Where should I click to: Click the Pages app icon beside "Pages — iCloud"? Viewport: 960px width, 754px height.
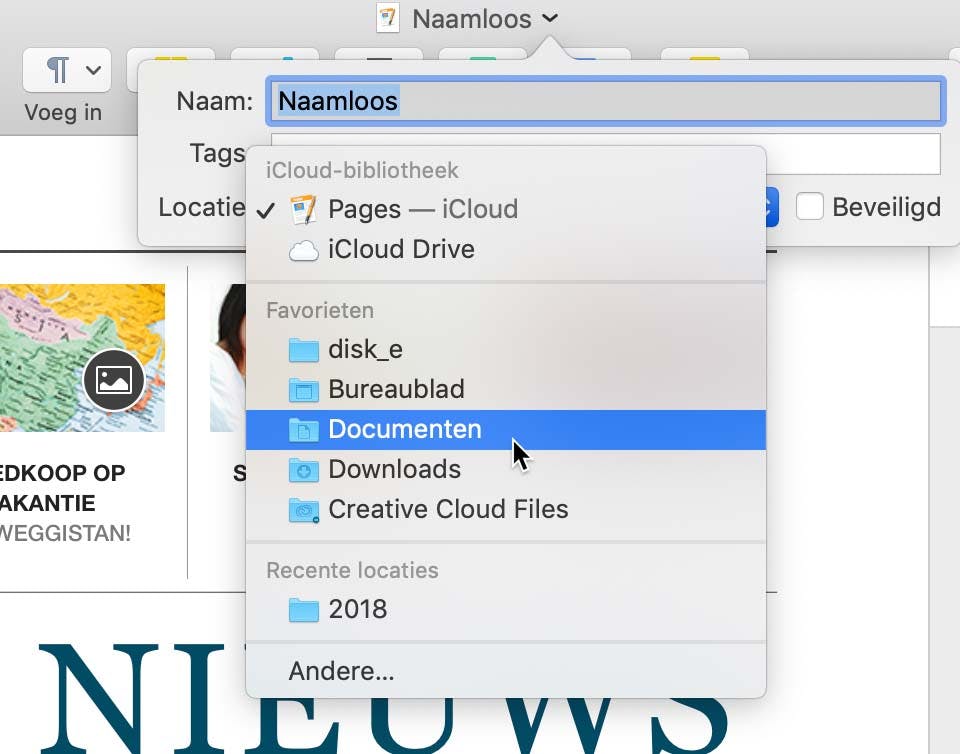click(302, 209)
